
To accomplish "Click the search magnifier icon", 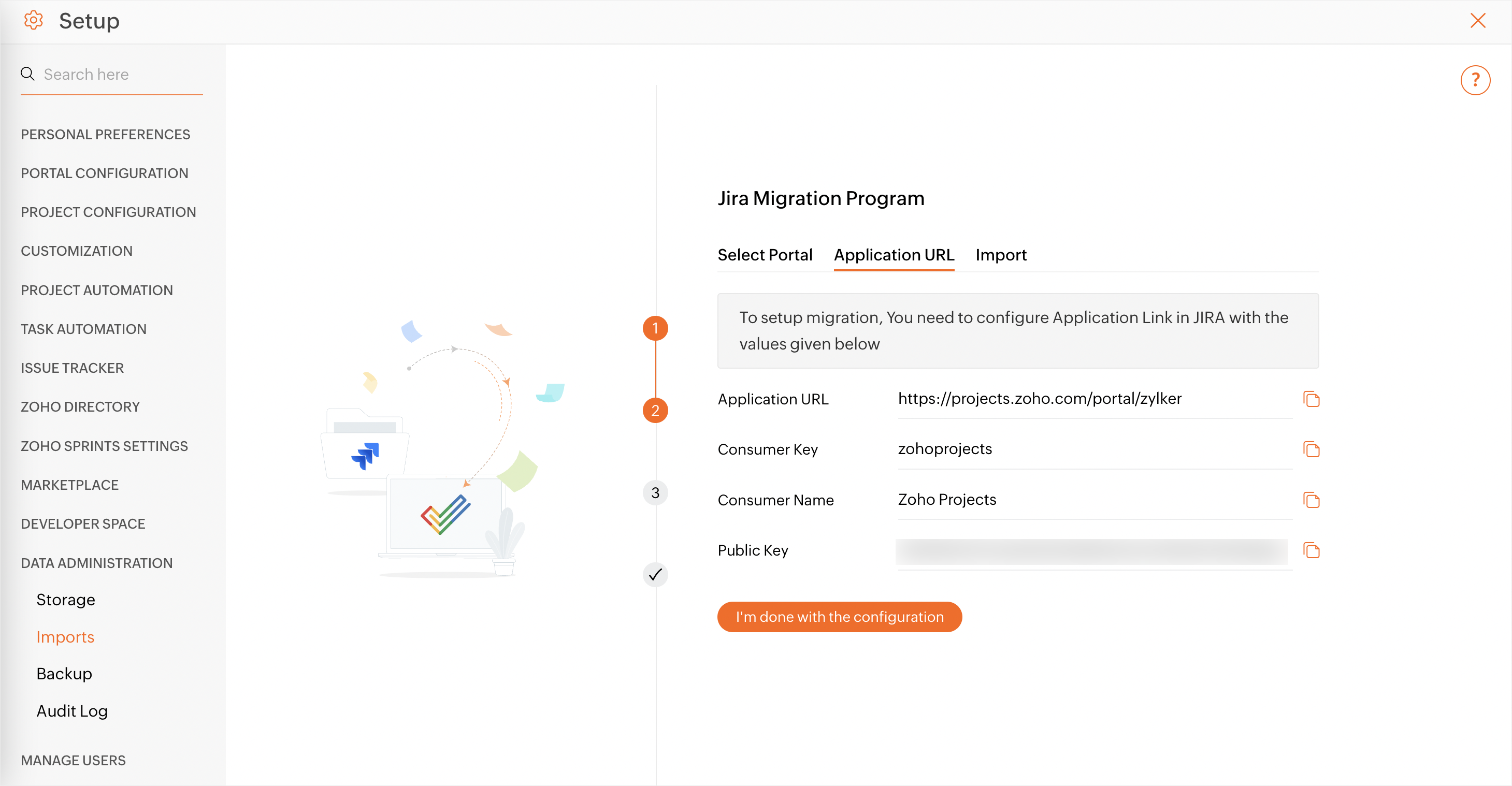I will (x=27, y=74).
